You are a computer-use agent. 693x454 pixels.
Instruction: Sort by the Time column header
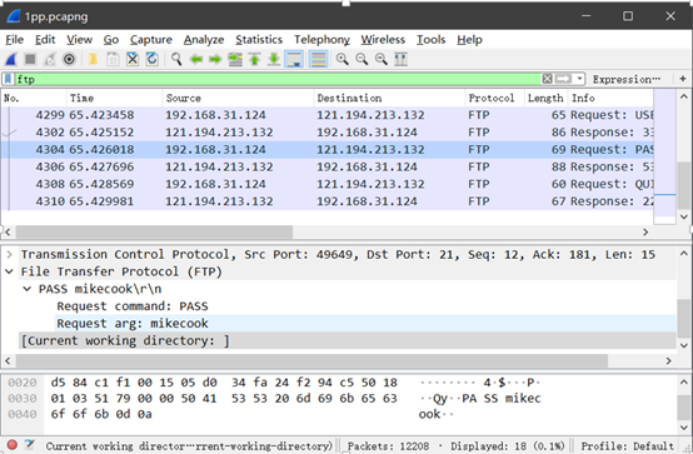click(x=114, y=98)
